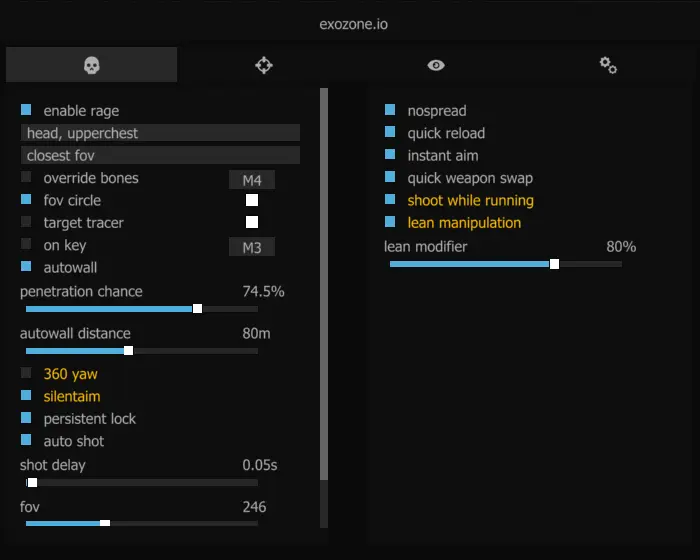The width and height of the screenshot is (700, 560).
Task: Switch to the crosshair tab
Action: pyautogui.click(x=264, y=65)
